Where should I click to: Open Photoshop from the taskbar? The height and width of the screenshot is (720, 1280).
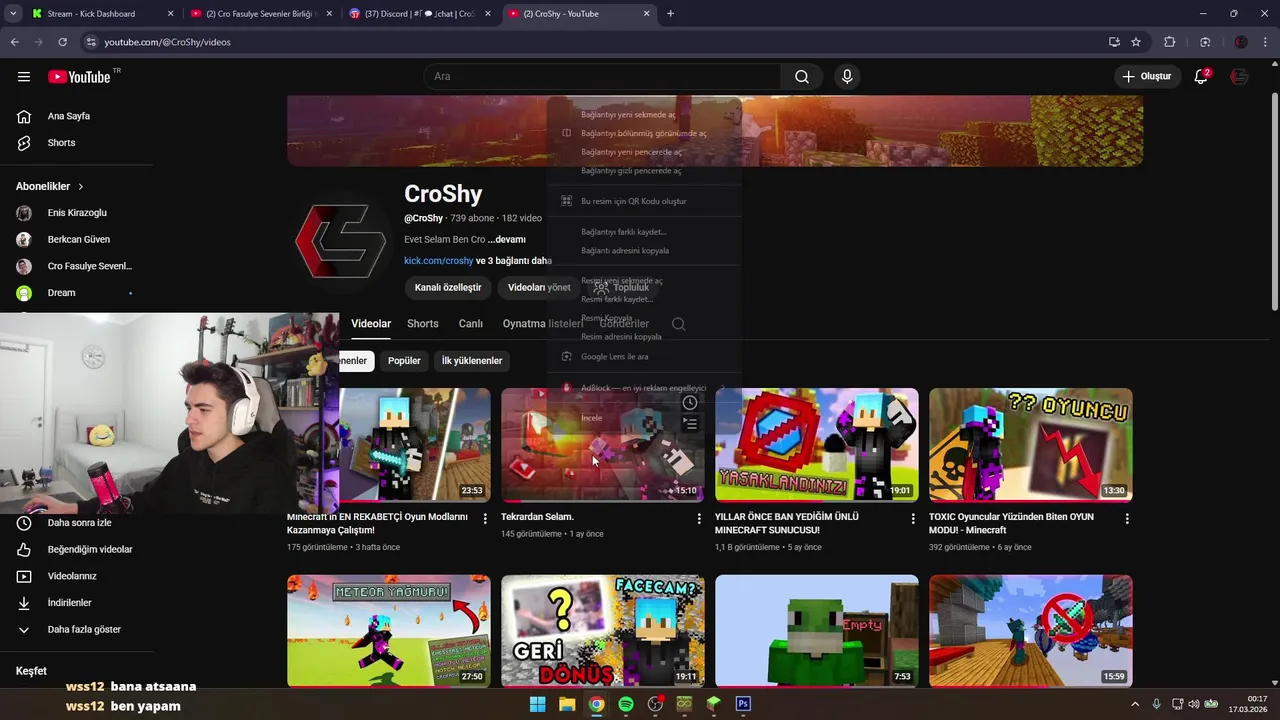[x=743, y=704]
